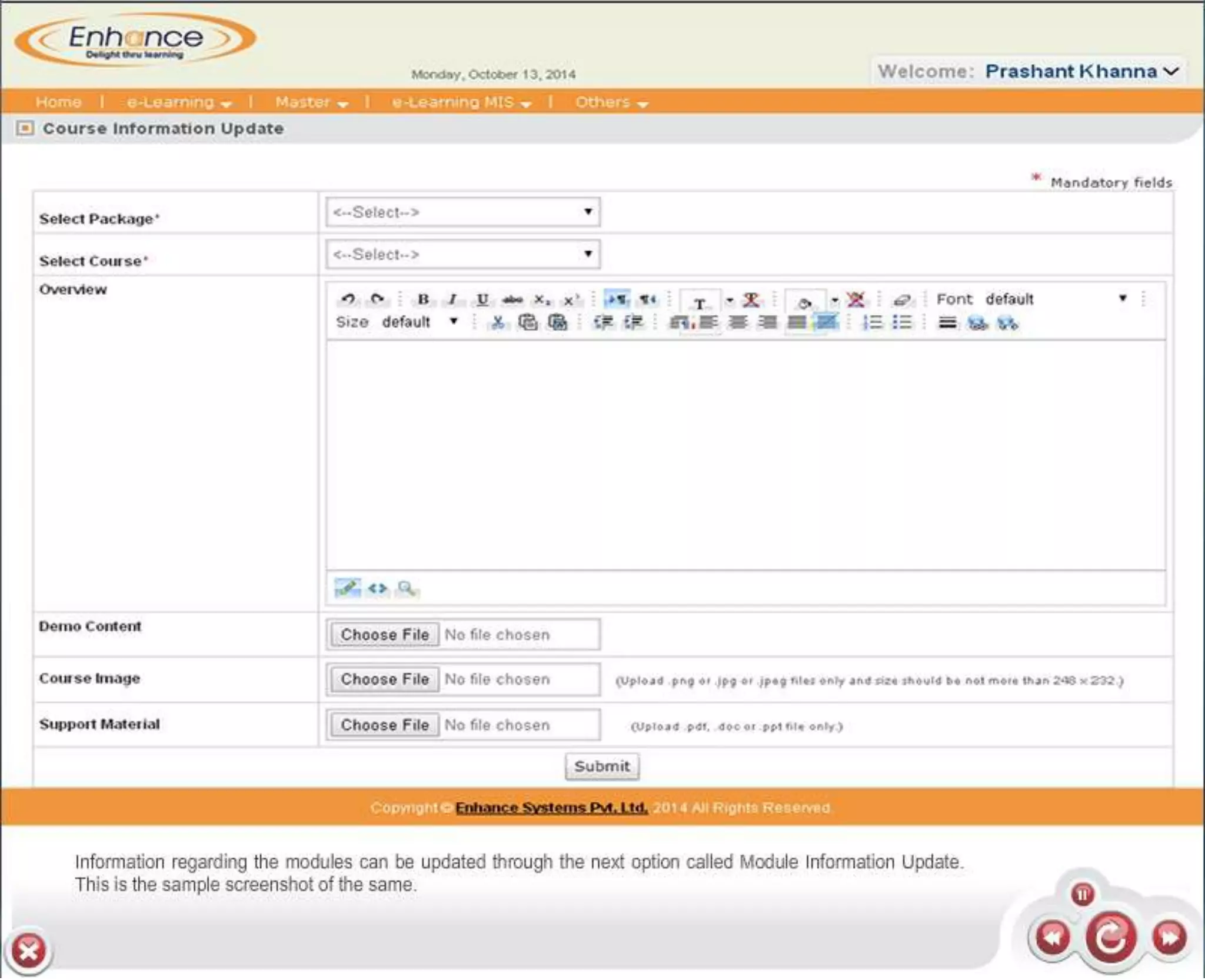Open the Select Package dropdown

463,212
